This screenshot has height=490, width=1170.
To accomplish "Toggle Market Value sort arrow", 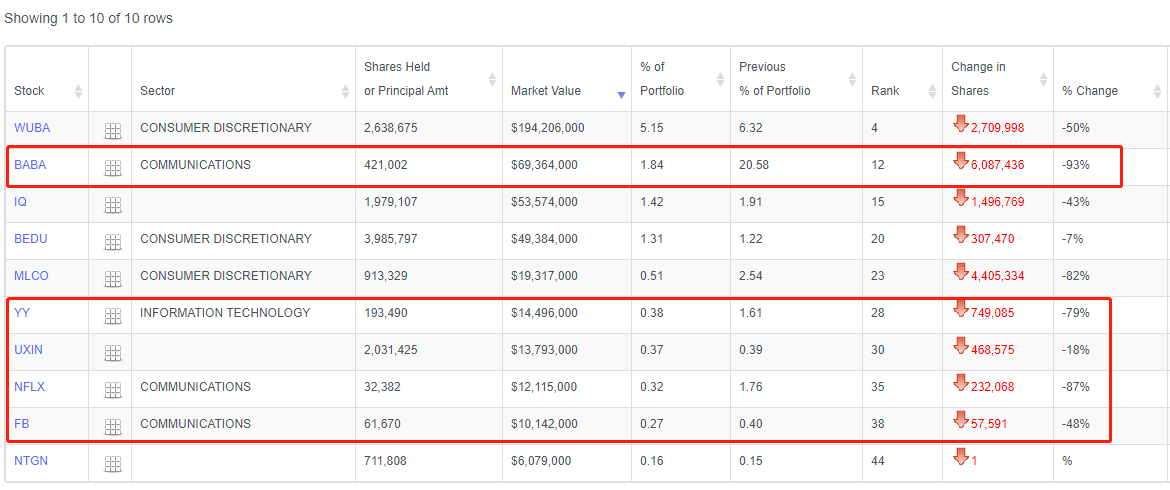I will pos(622,95).
